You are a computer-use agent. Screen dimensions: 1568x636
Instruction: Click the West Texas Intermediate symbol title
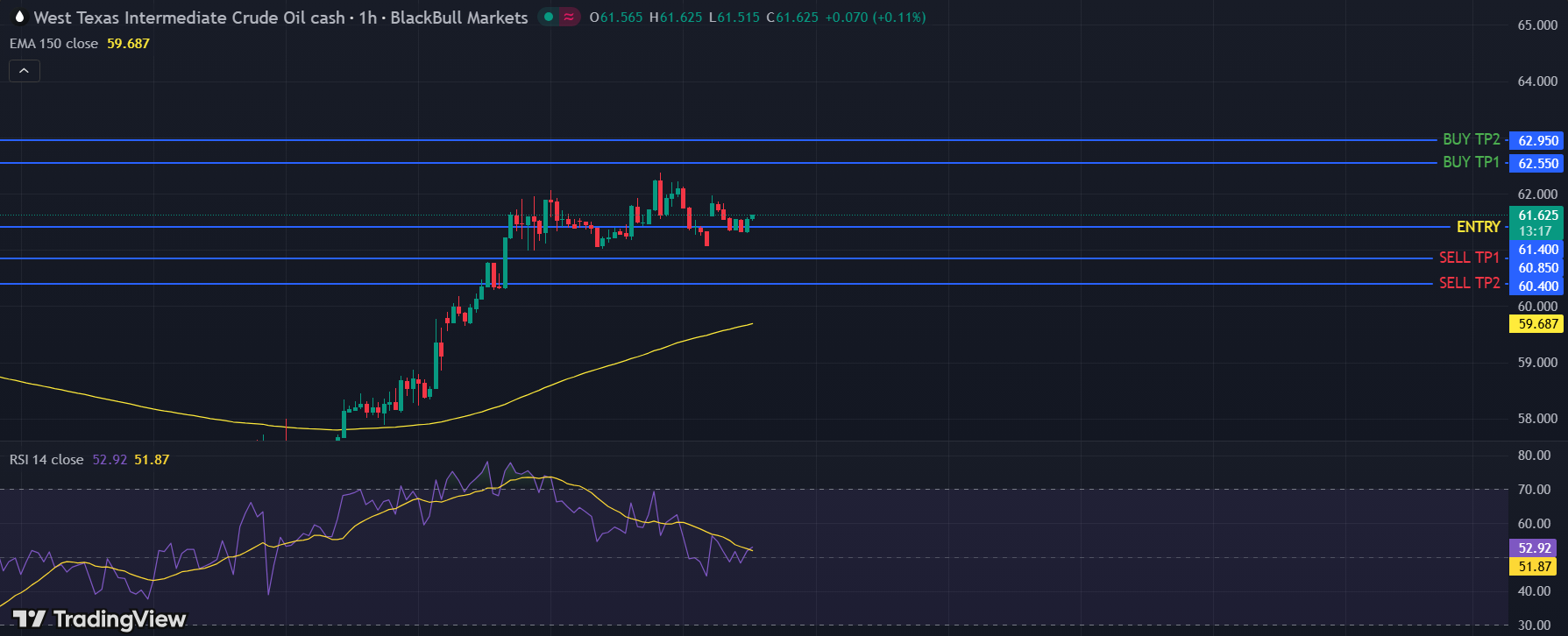[x=188, y=18]
